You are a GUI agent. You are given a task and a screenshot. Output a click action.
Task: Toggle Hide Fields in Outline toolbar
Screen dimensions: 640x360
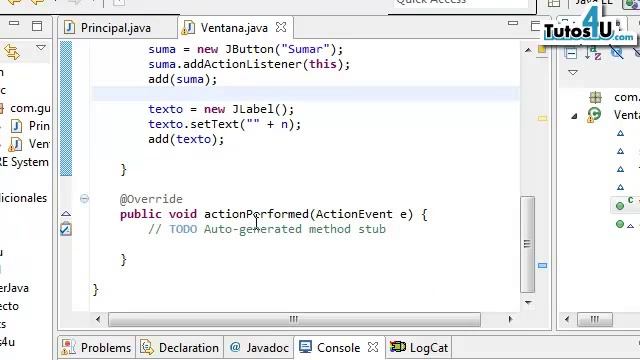[616, 52]
